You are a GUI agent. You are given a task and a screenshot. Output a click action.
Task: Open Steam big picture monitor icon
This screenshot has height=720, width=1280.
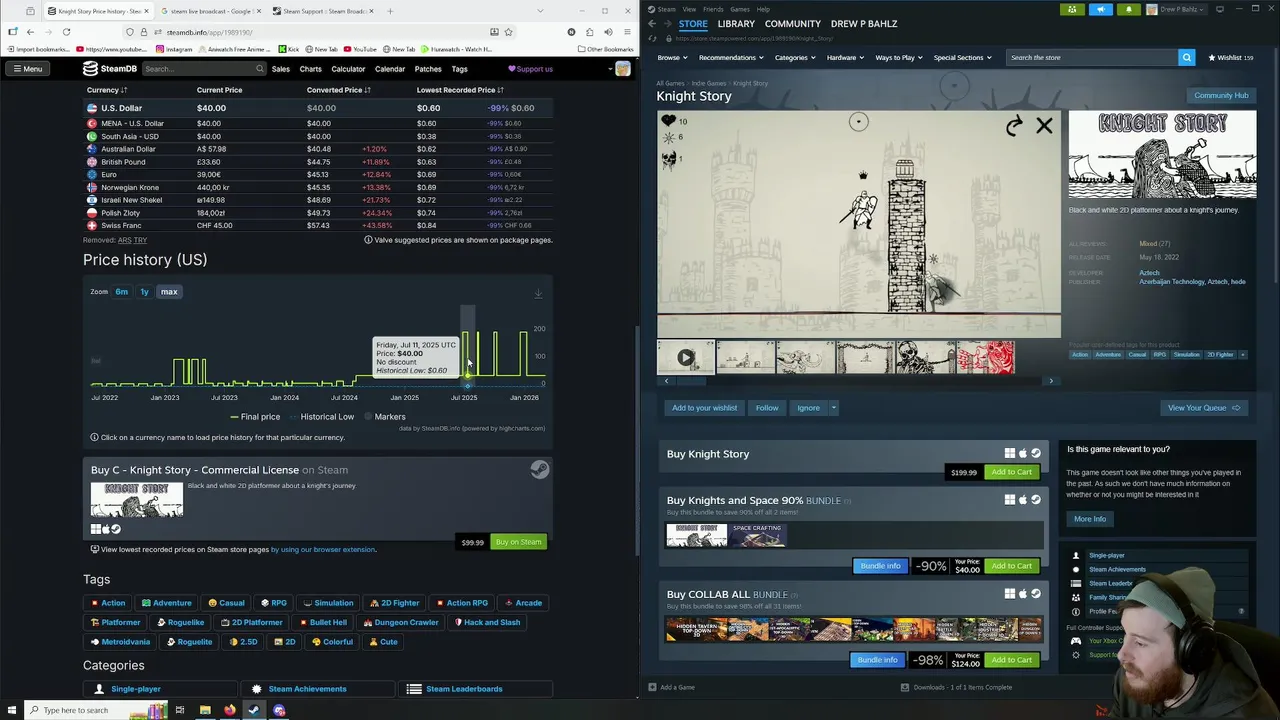(1220, 9)
